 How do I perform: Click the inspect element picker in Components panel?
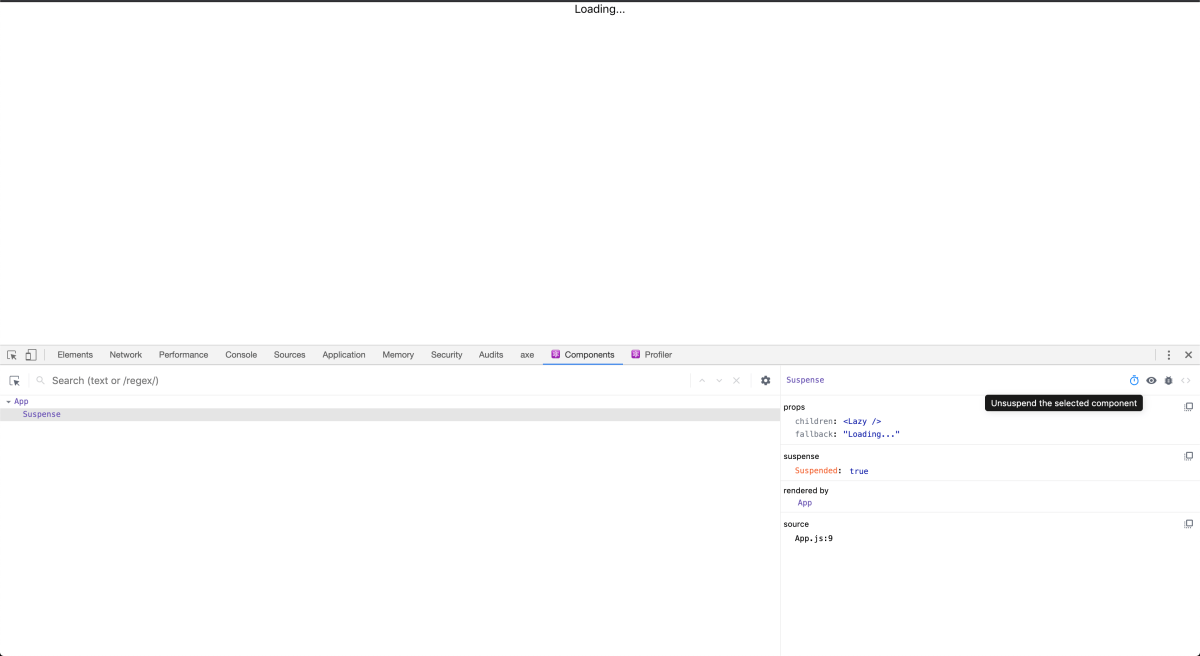(x=15, y=380)
